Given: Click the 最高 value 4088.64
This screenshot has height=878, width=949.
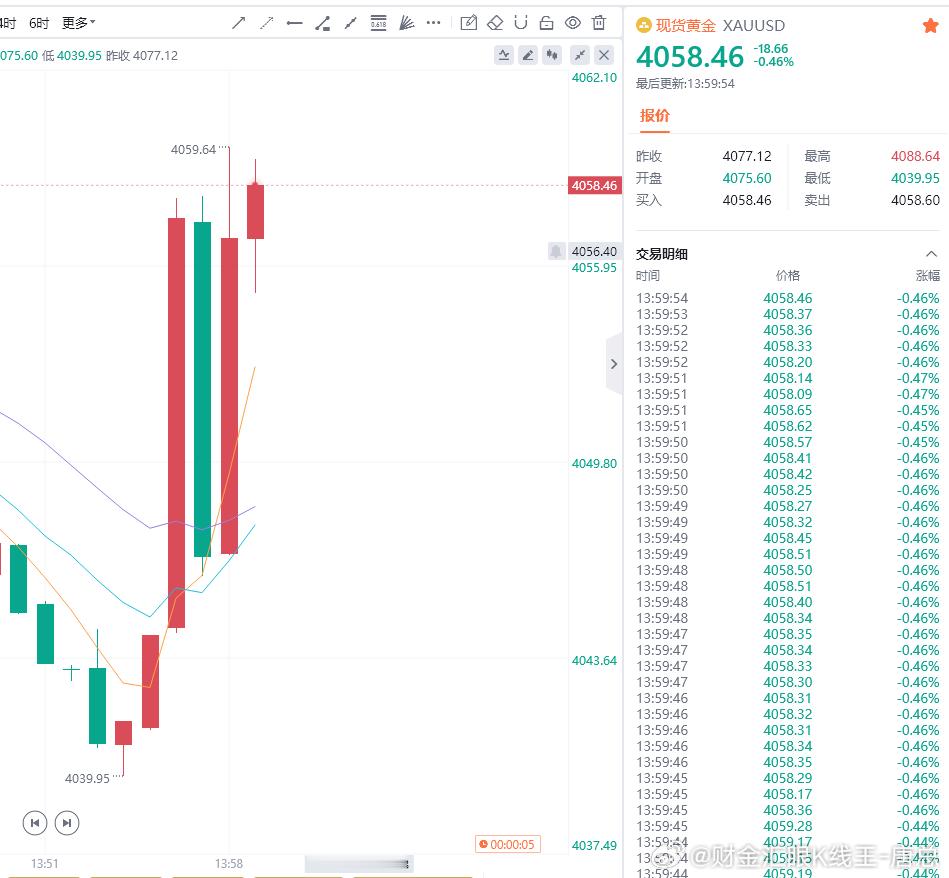Looking at the screenshot, I should [x=915, y=156].
